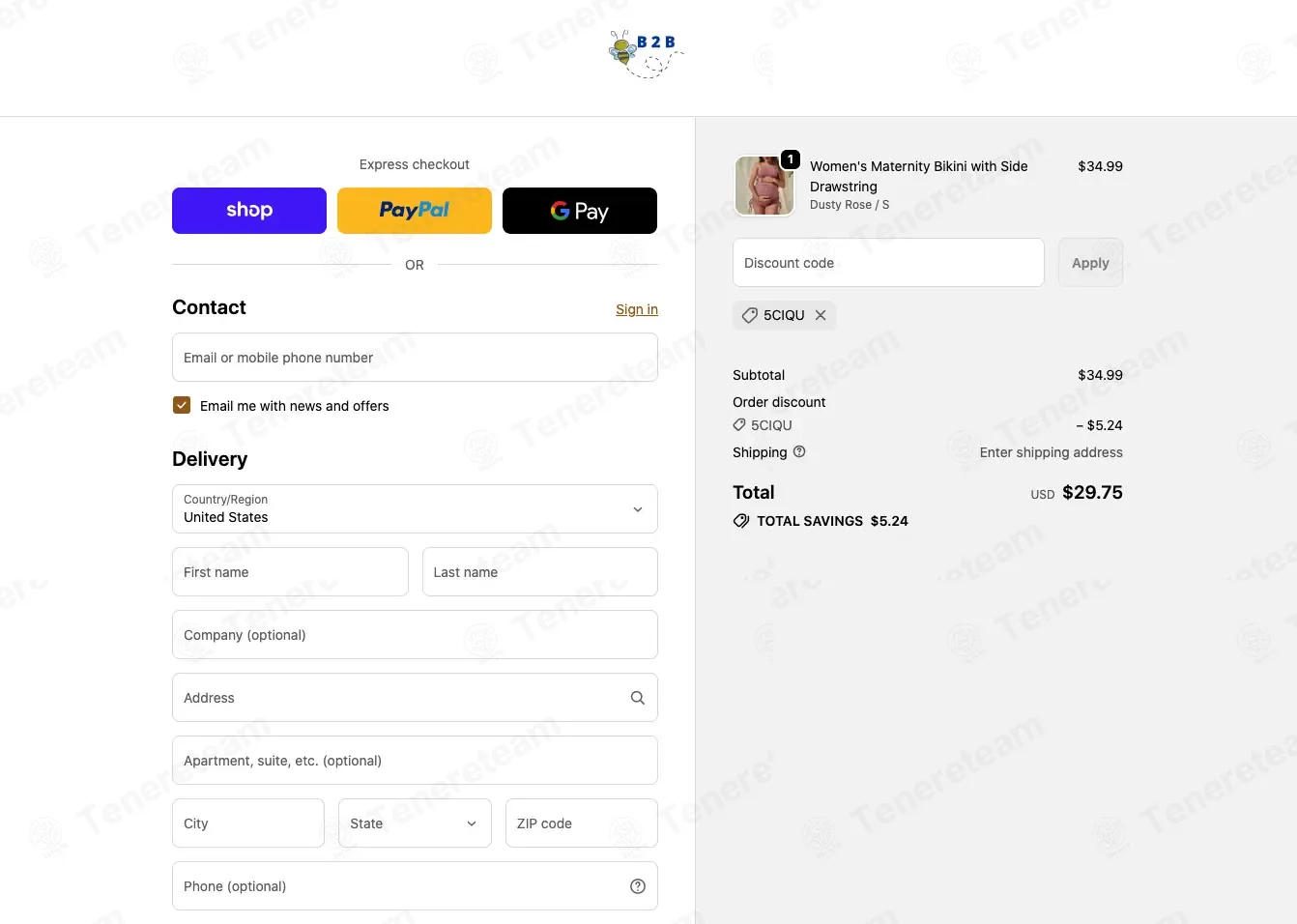Viewport: 1297px width, 924px height.
Task: Click the B2B bee logo
Action: (x=647, y=54)
